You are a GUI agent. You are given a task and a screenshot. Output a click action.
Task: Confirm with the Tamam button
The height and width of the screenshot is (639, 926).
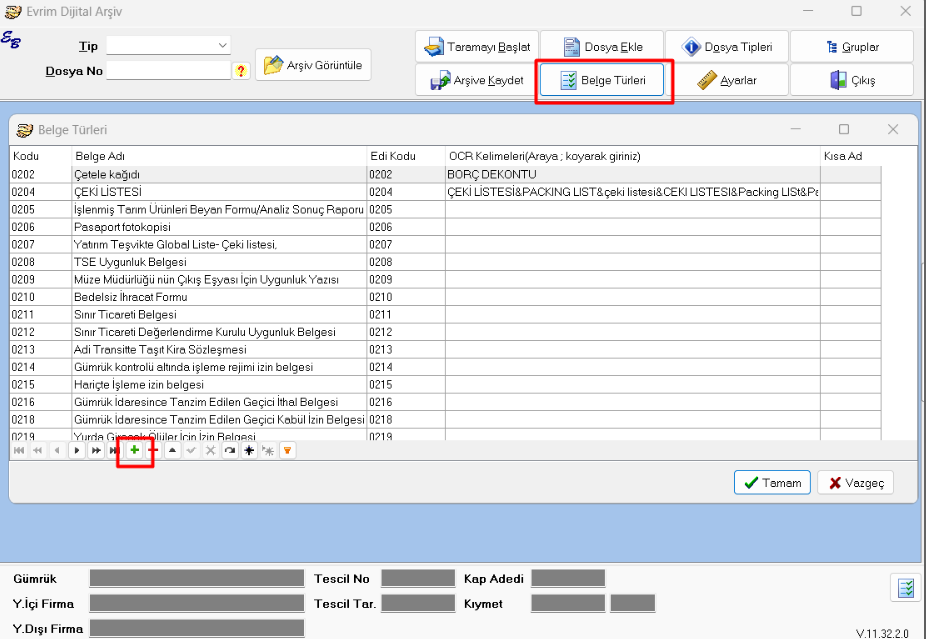pyautogui.click(x=772, y=483)
